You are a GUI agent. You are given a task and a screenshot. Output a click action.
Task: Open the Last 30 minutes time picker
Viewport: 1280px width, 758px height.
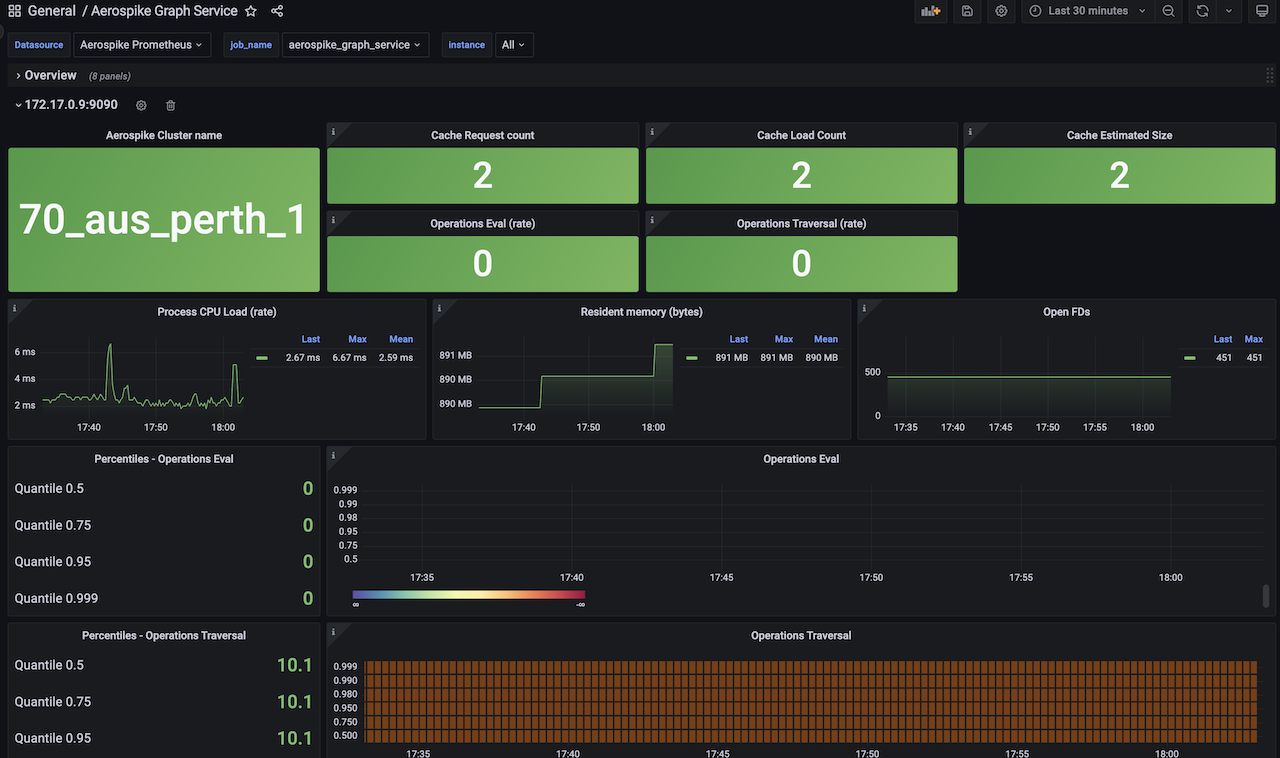[1087, 11]
